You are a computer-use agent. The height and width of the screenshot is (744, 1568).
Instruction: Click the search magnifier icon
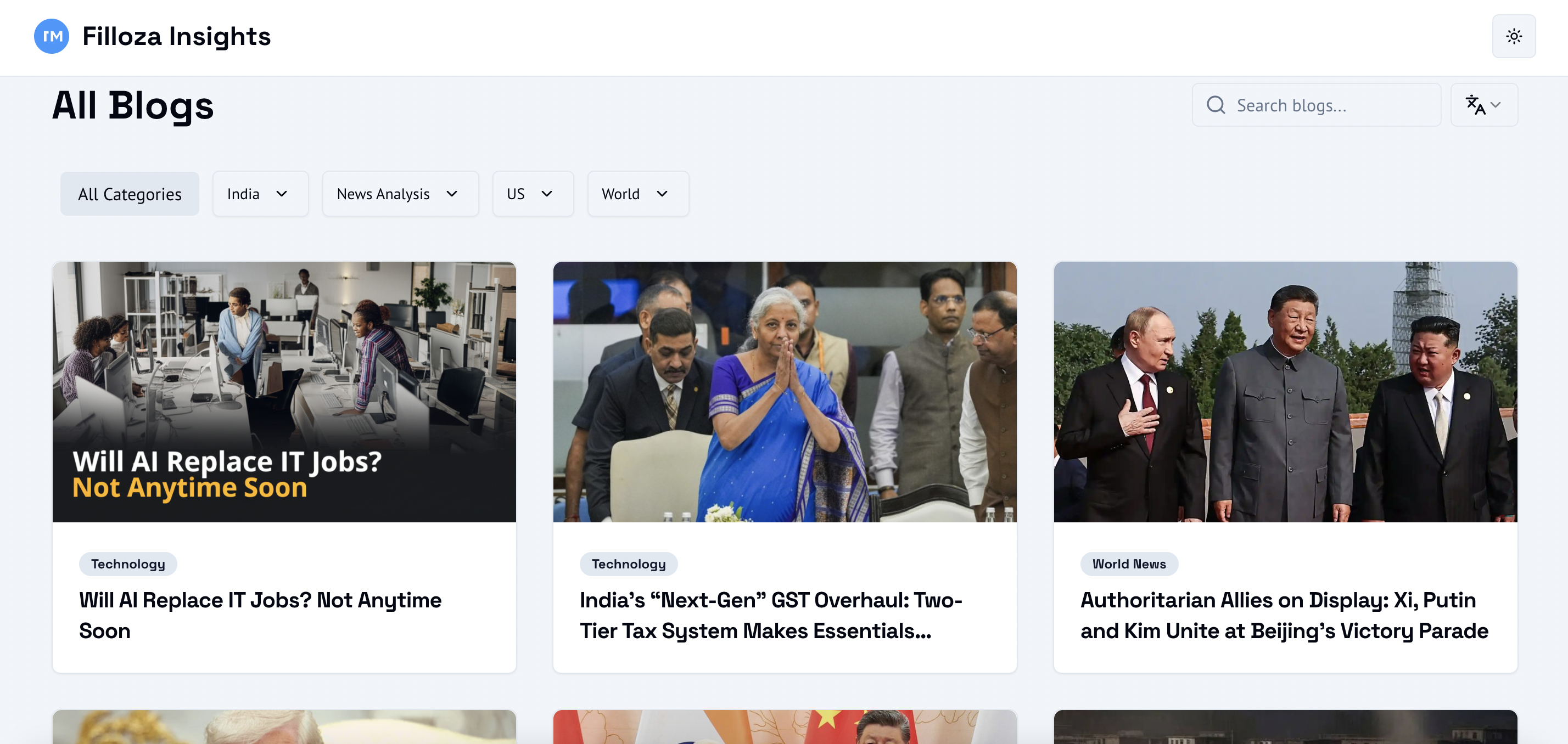pos(1215,105)
